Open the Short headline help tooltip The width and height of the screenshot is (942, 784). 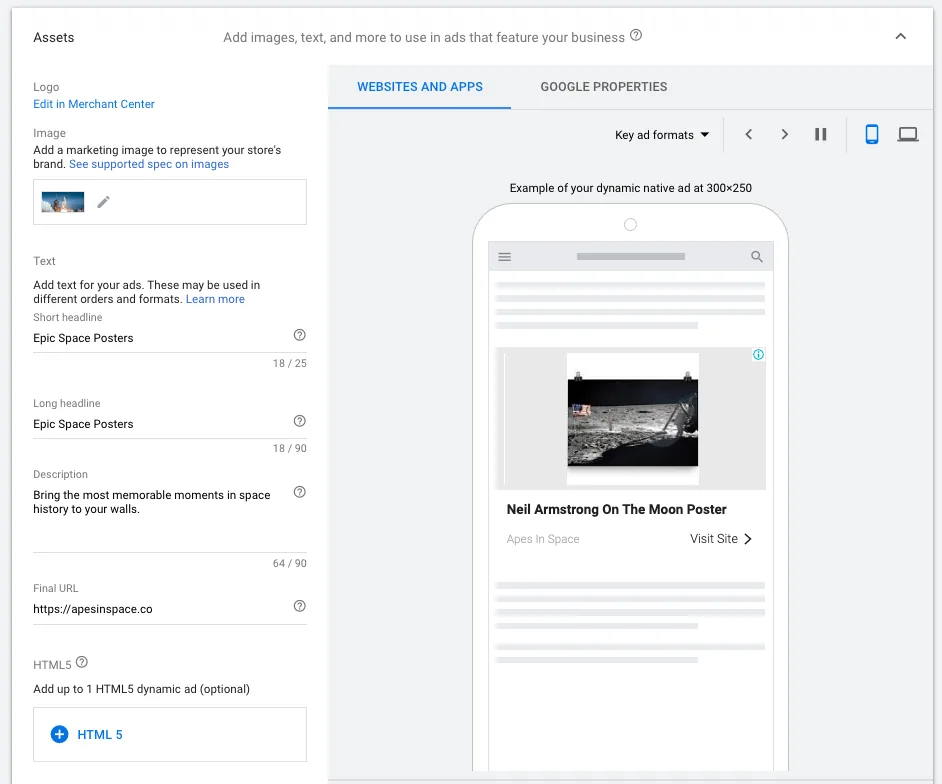(299, 335)
